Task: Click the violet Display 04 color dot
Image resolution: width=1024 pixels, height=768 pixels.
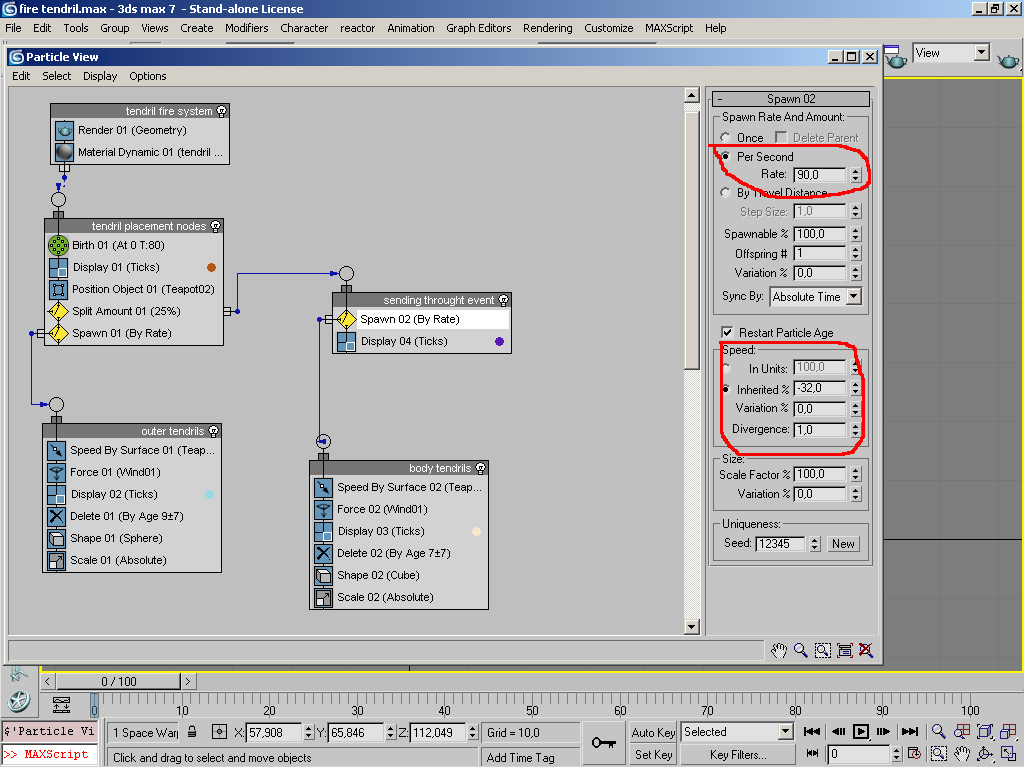Action: (x=499, y=342)
